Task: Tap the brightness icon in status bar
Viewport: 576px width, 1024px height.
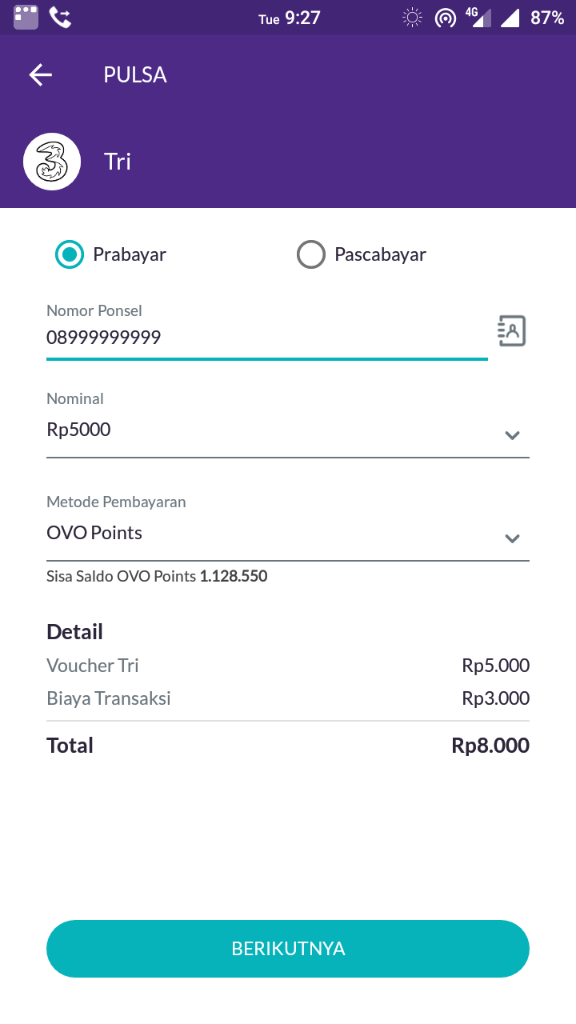Action: (x=411, y=16)
